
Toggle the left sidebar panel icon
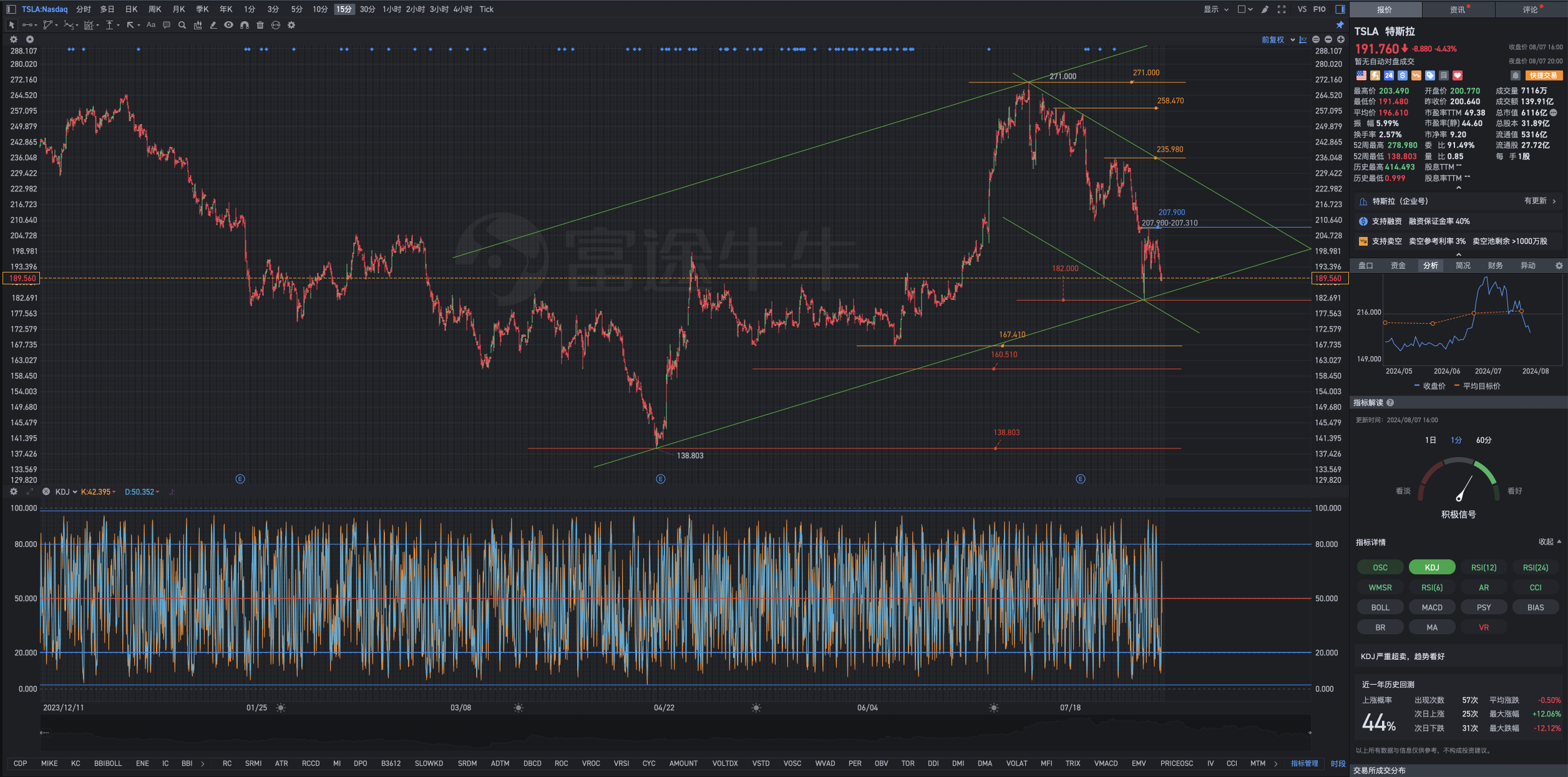(x=11, y=9)
